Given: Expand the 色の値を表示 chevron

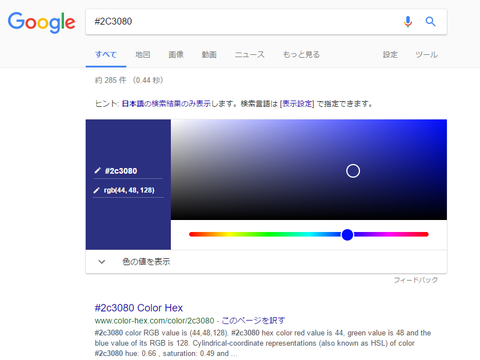Looking at the screenshot, I should pos(102,262).
